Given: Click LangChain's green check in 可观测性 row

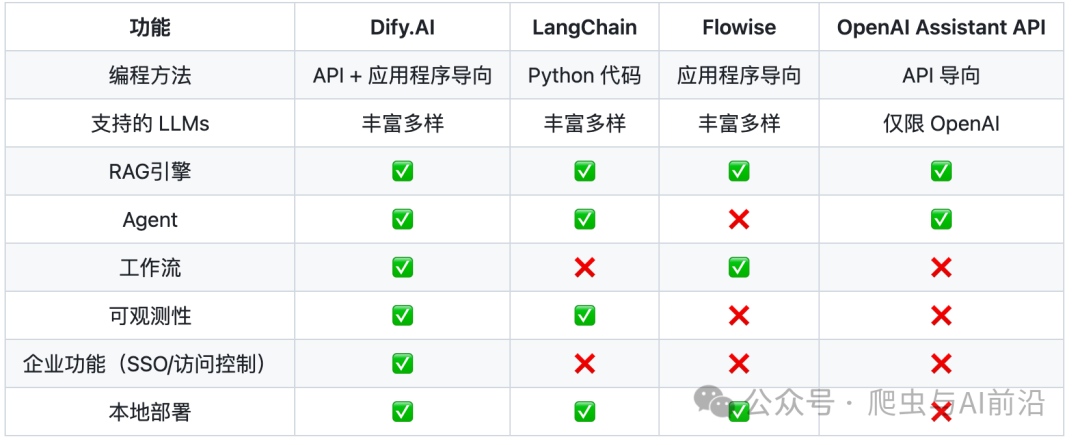Looking at the screenshot, I should tap(585, 316).
